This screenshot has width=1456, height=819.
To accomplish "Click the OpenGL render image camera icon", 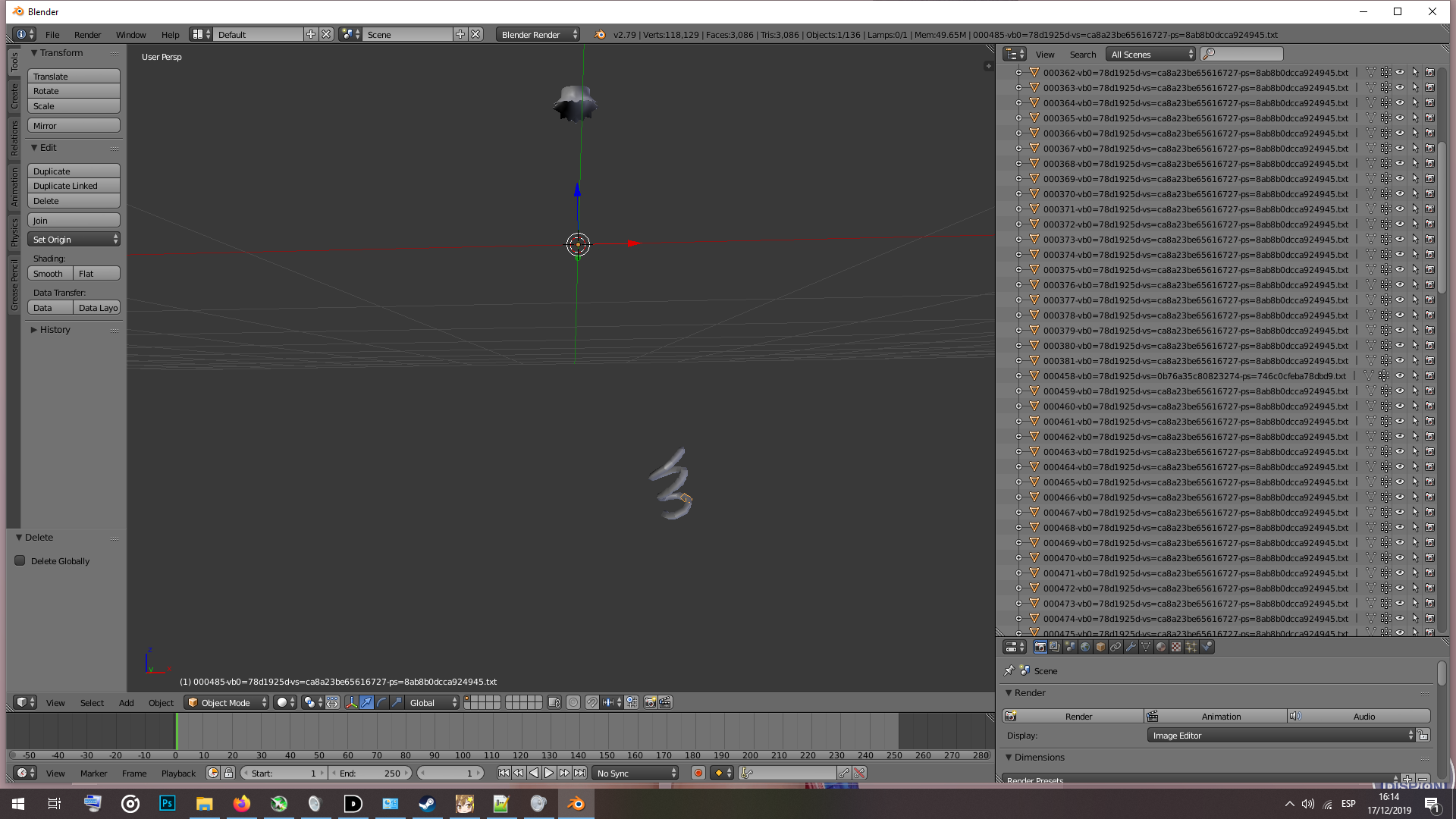I will pyautogui.click(x=650, y=702).
